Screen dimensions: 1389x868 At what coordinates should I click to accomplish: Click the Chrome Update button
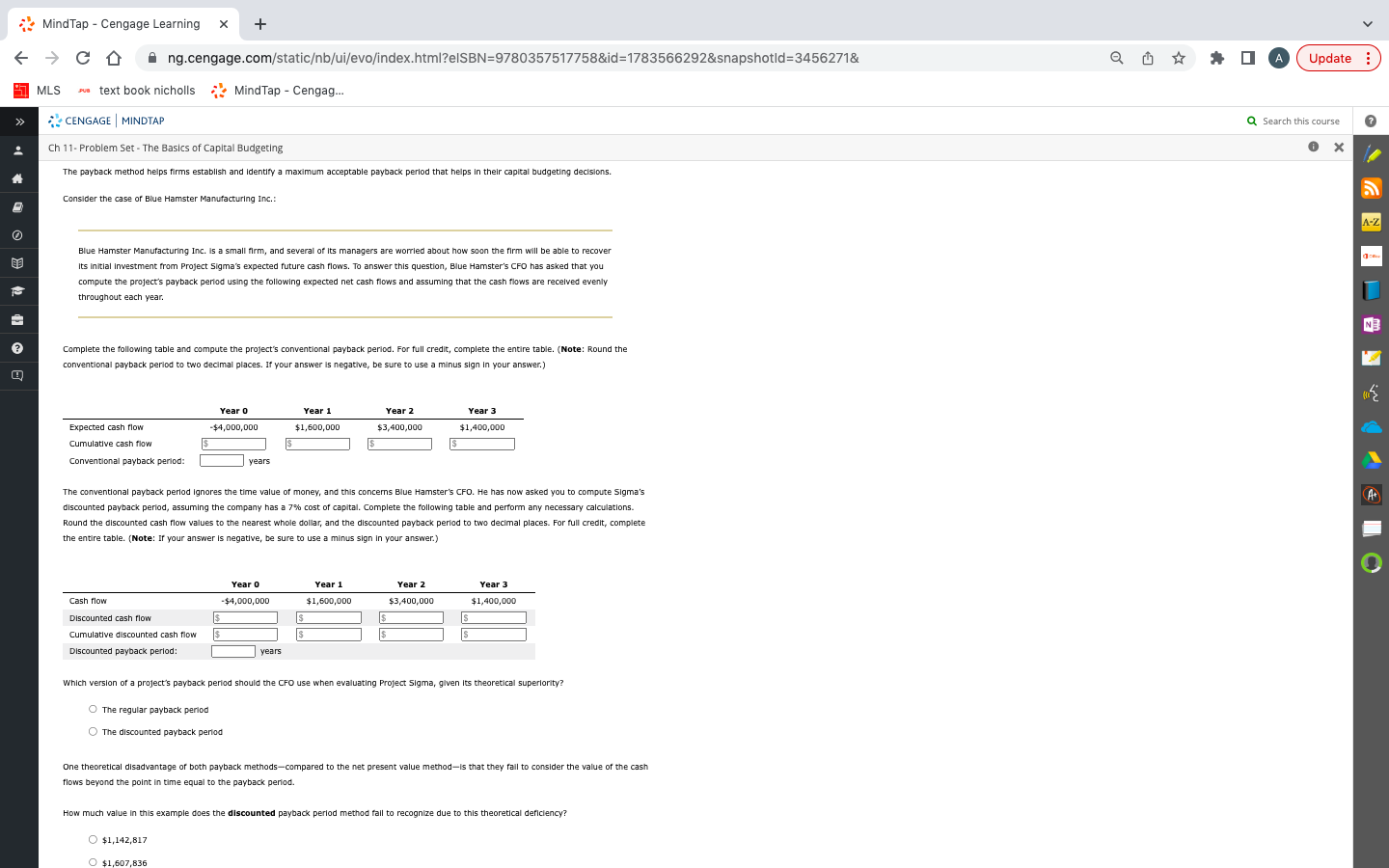1339,58
